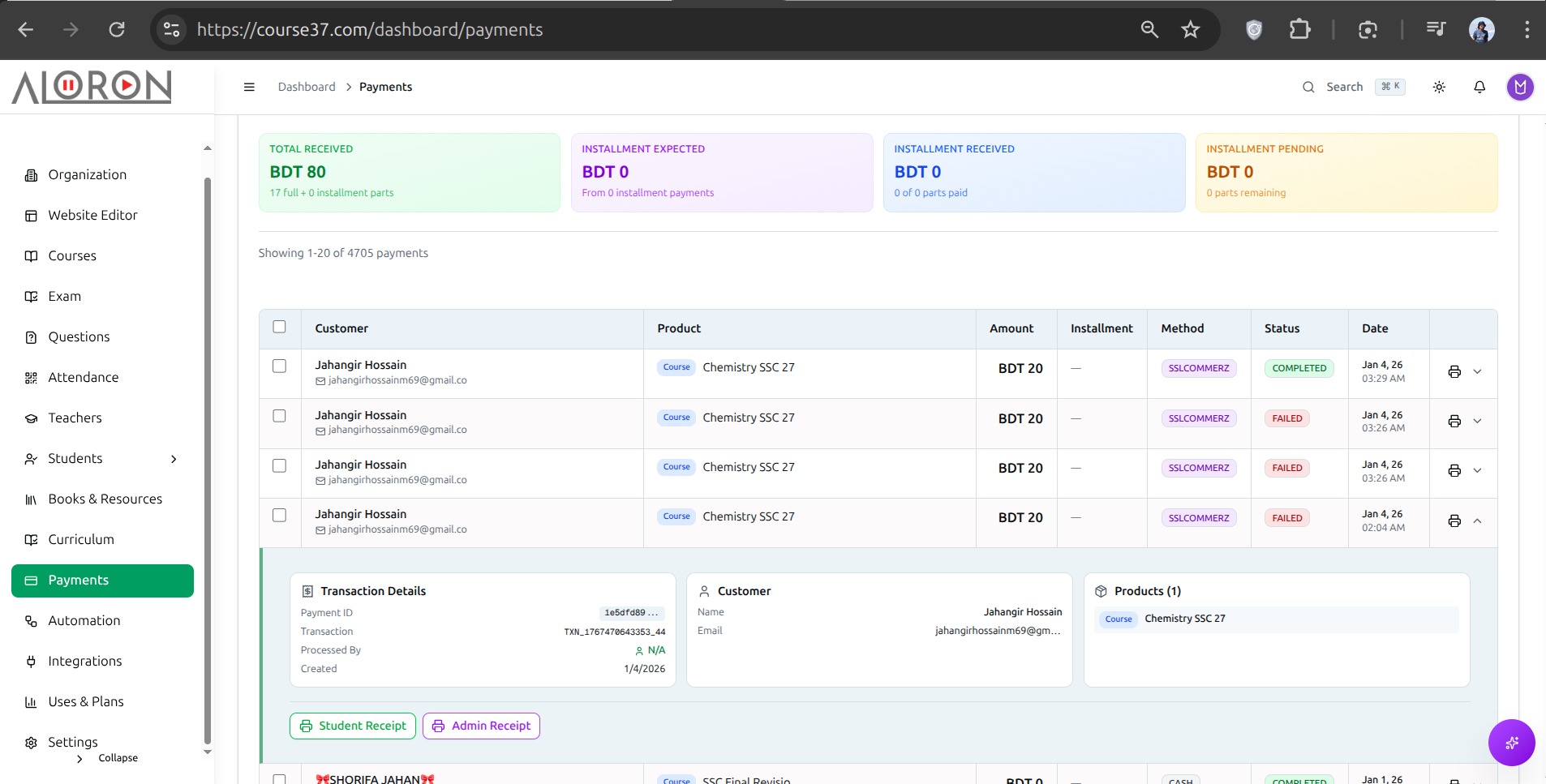Click the Admin Receipt button

coord(481,726)
